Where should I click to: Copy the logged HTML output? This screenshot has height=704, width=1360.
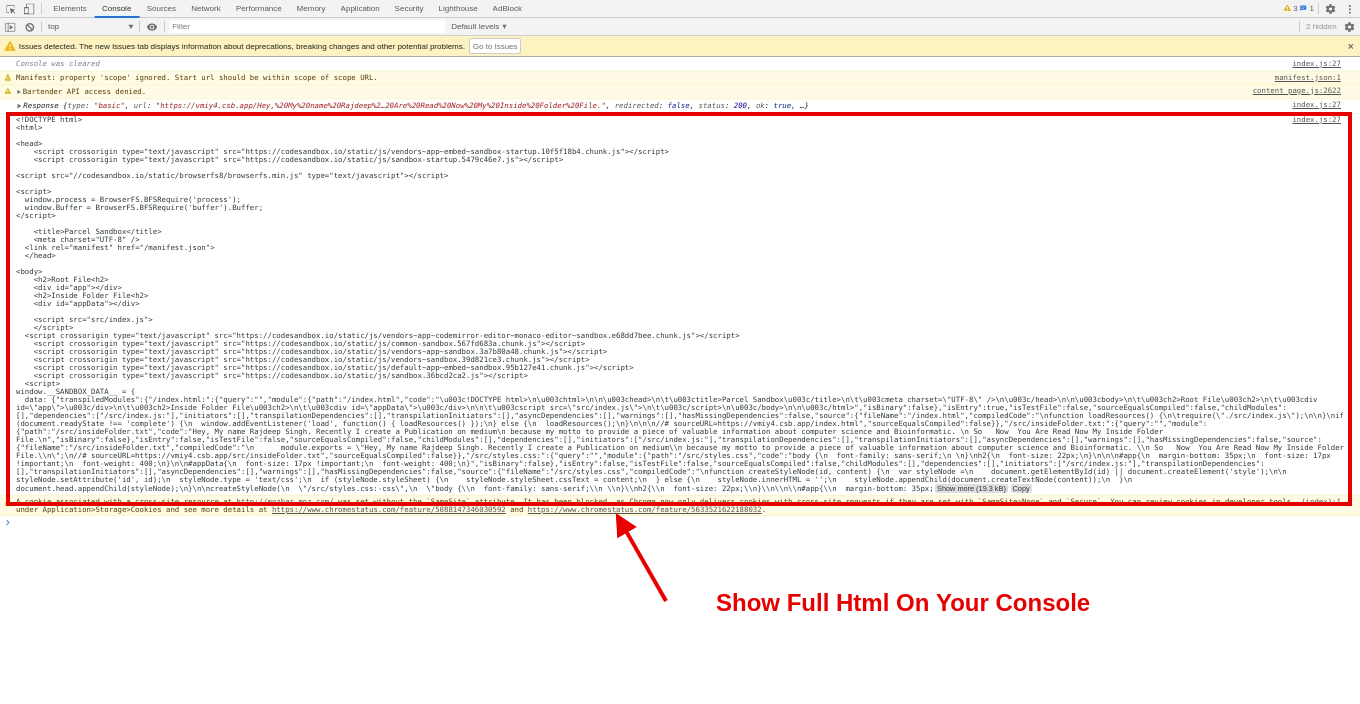click(x=1021, y=488)
